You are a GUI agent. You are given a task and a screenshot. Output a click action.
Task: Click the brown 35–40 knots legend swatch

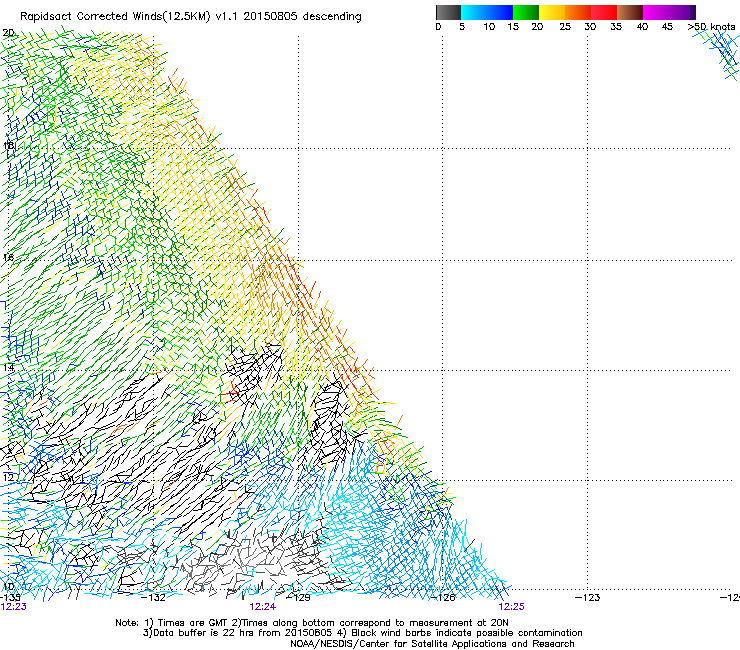click(630, 12)
